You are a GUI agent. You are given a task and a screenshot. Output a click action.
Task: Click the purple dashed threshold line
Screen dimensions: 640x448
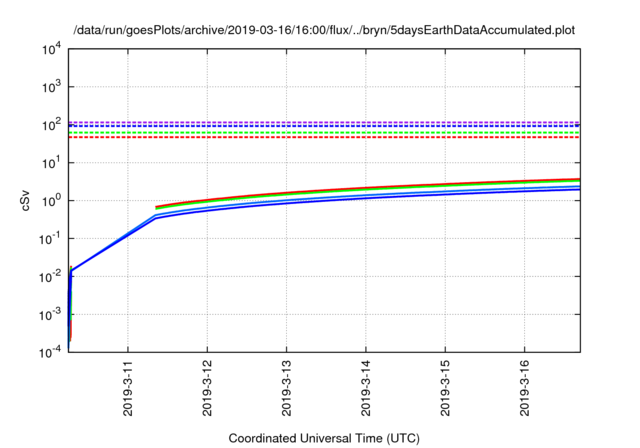[x=324, y=122]
